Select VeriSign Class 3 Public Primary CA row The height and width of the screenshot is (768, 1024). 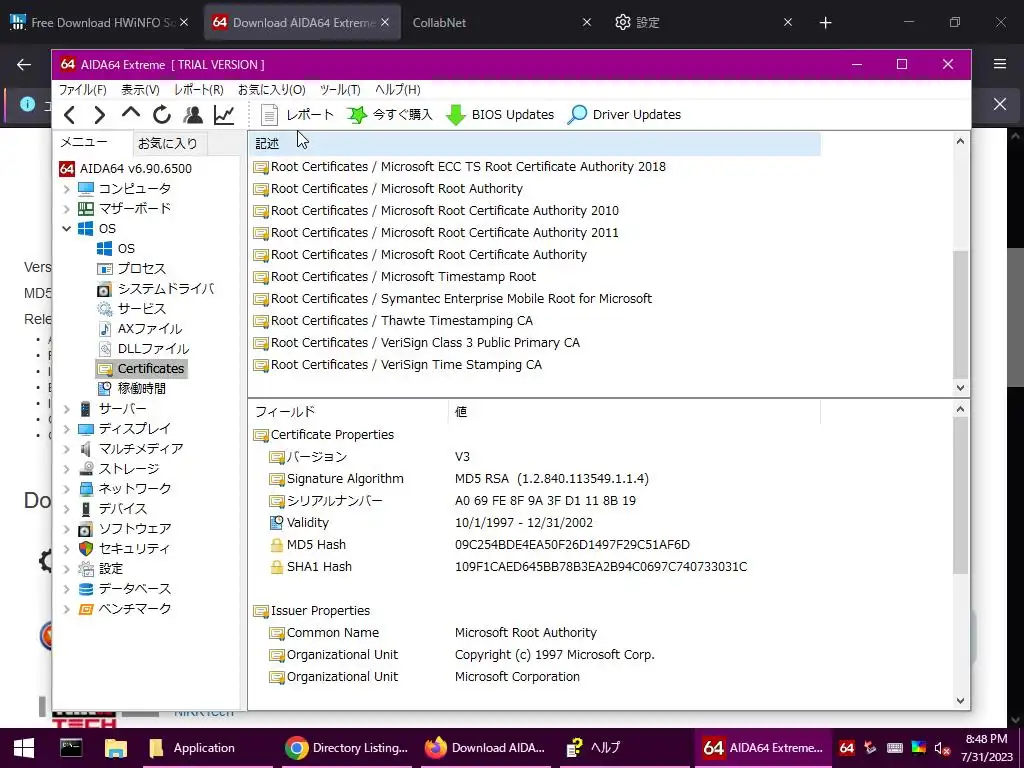[416, 343]
